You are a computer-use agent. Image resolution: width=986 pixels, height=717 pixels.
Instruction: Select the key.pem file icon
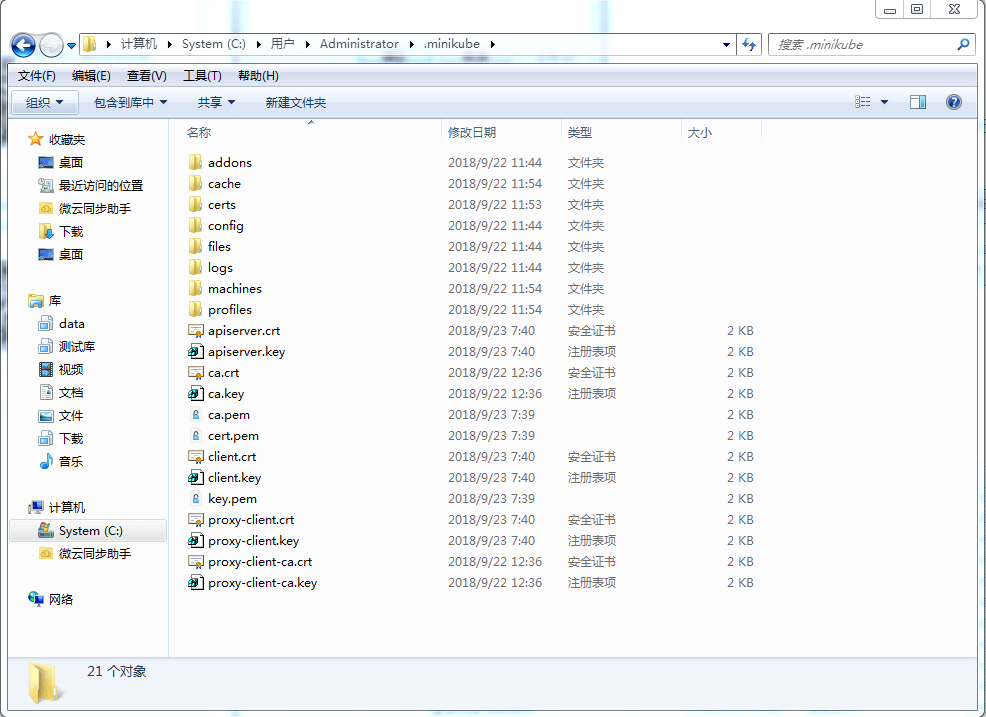(196, 499)
